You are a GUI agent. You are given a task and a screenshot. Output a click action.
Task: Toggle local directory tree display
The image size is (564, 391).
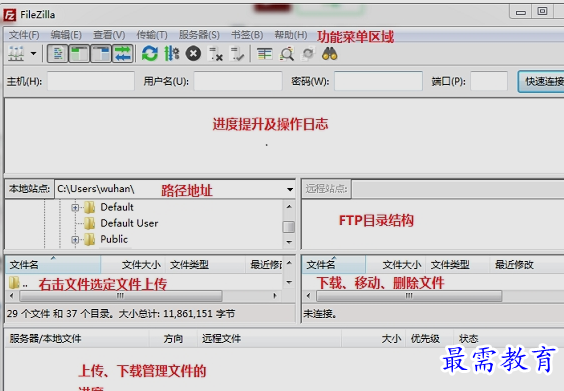click(x=79, y=54)
